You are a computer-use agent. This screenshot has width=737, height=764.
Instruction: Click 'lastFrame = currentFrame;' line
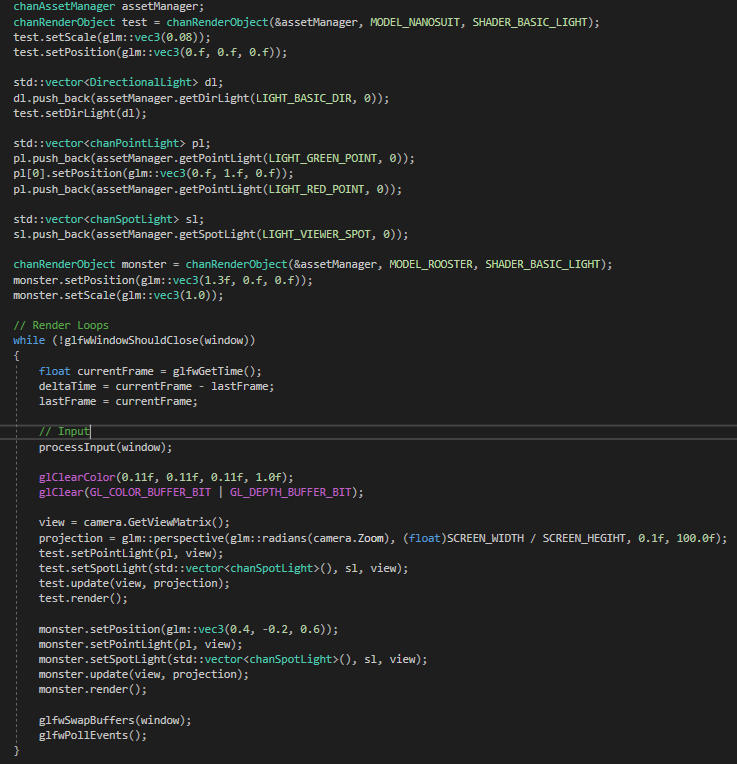[x=118, y=401]
